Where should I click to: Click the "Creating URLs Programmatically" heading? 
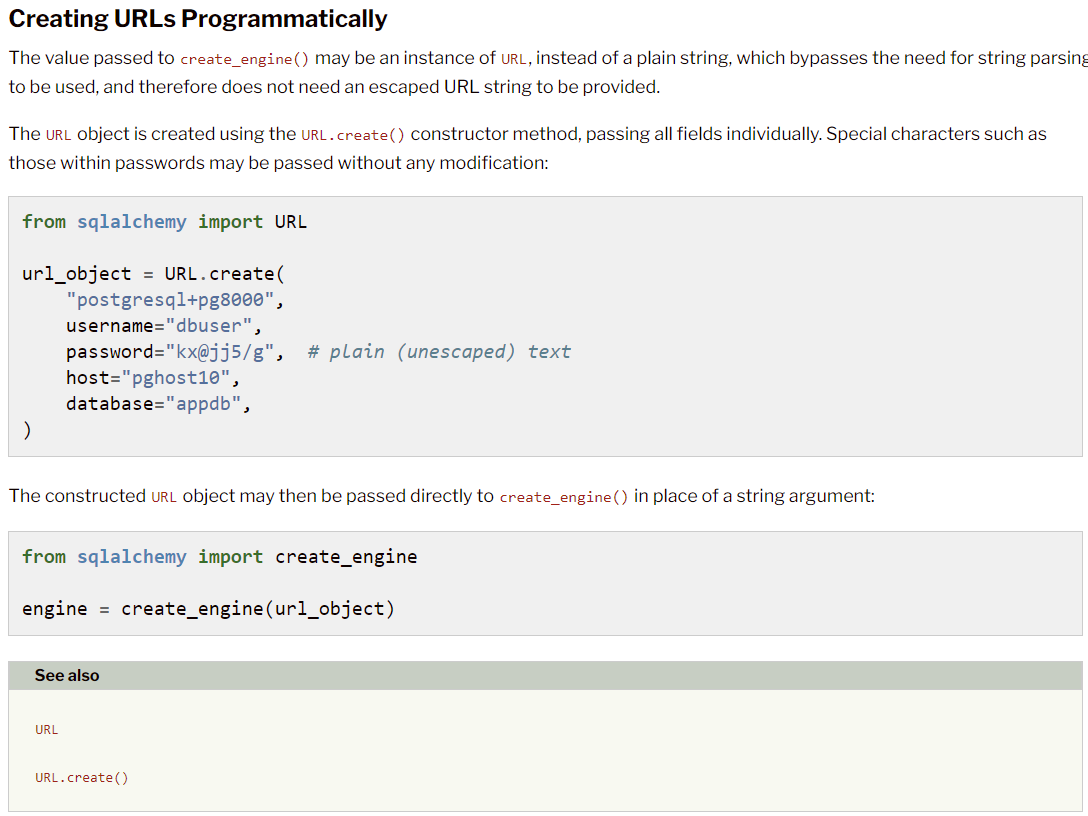point(198,19)
